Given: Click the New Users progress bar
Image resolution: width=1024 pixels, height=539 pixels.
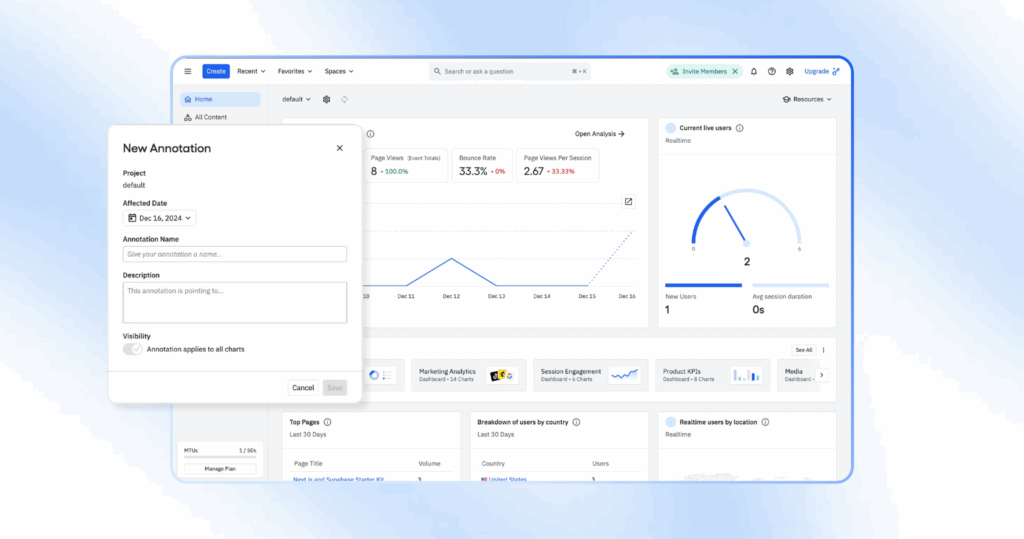Looking at the screenshot, I should pyautogui.click(x=703, y=285).
